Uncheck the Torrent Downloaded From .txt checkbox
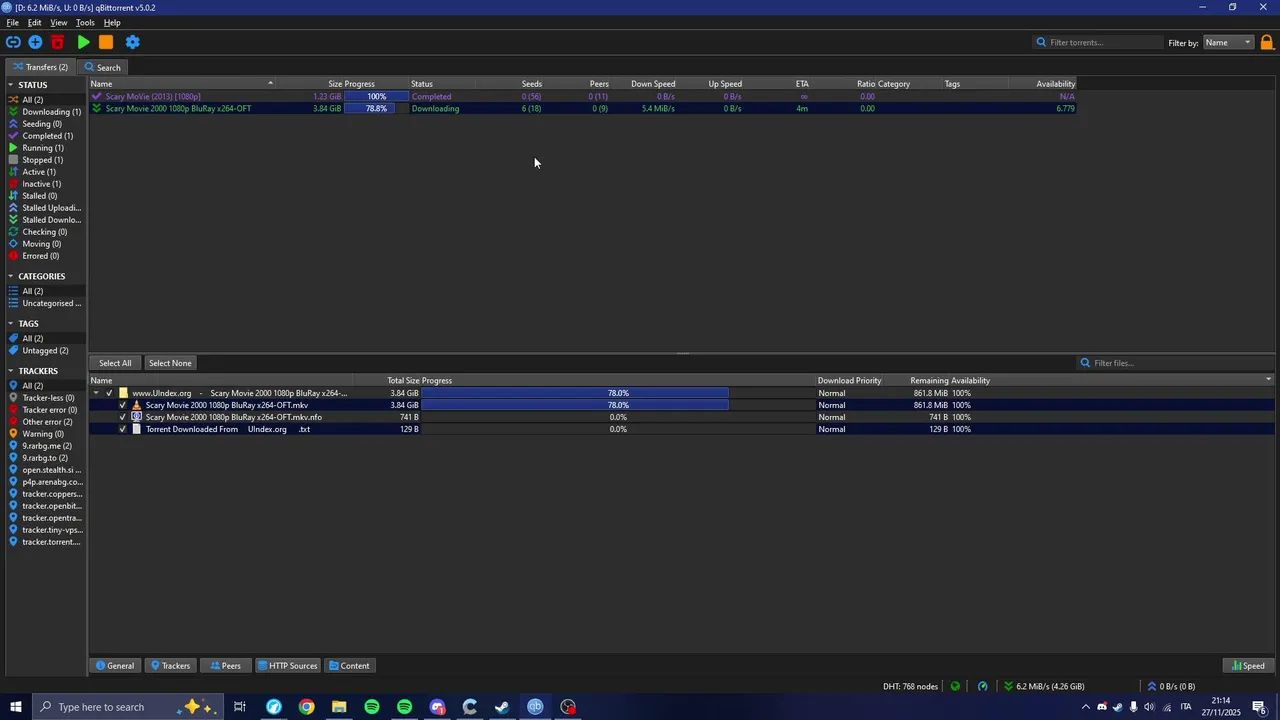The width and height of the screenshot is (1280, 720). click(123, 429)
